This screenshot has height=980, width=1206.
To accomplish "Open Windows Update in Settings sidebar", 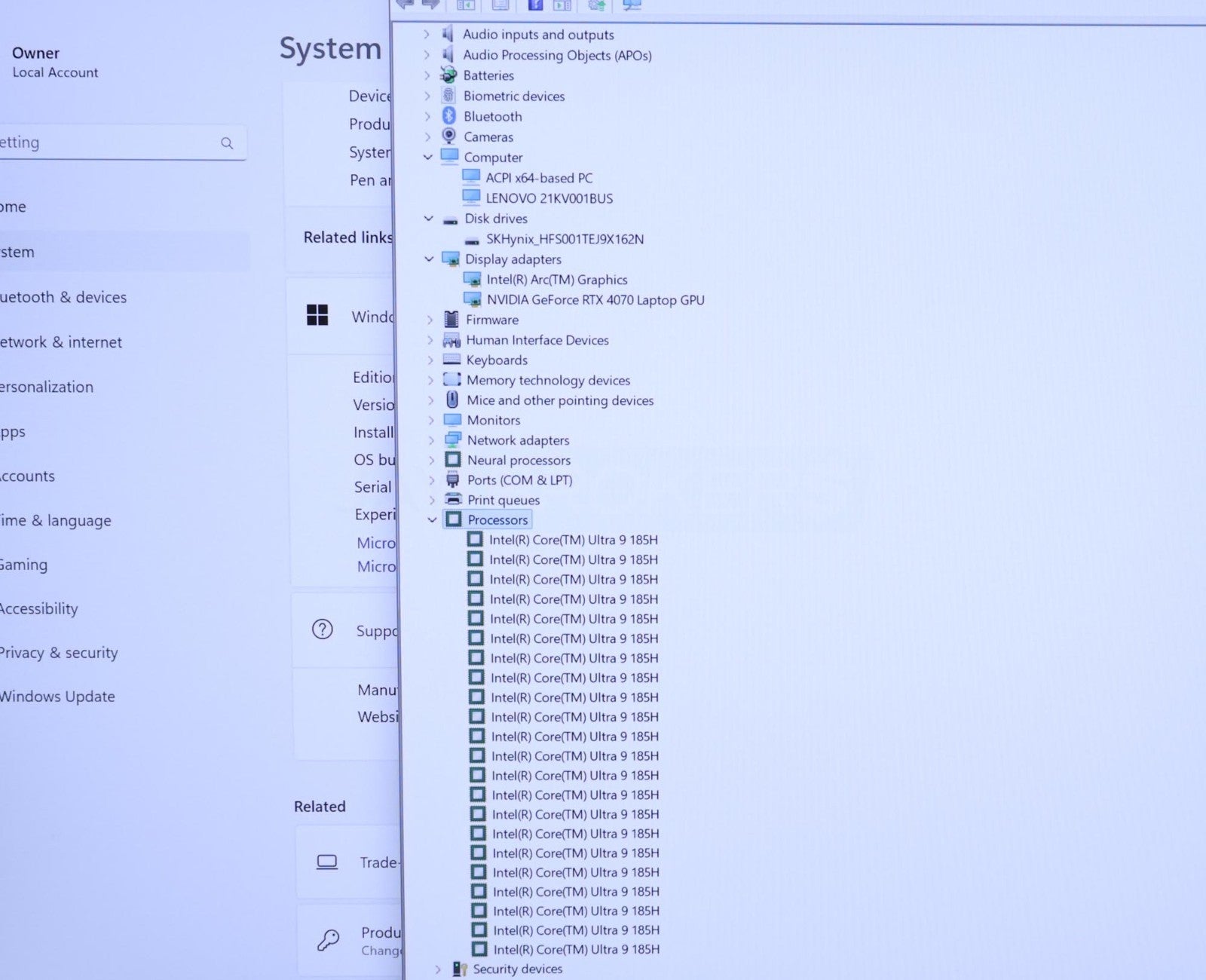I will tap(57, 697).
